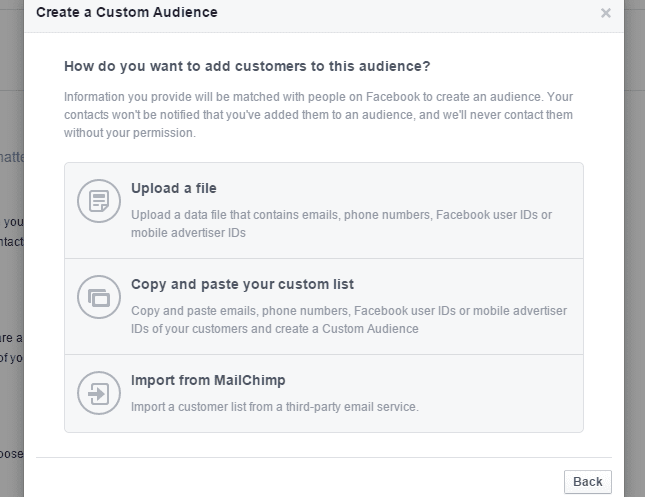Click the 'How do you want to add customers' heading

247,66
